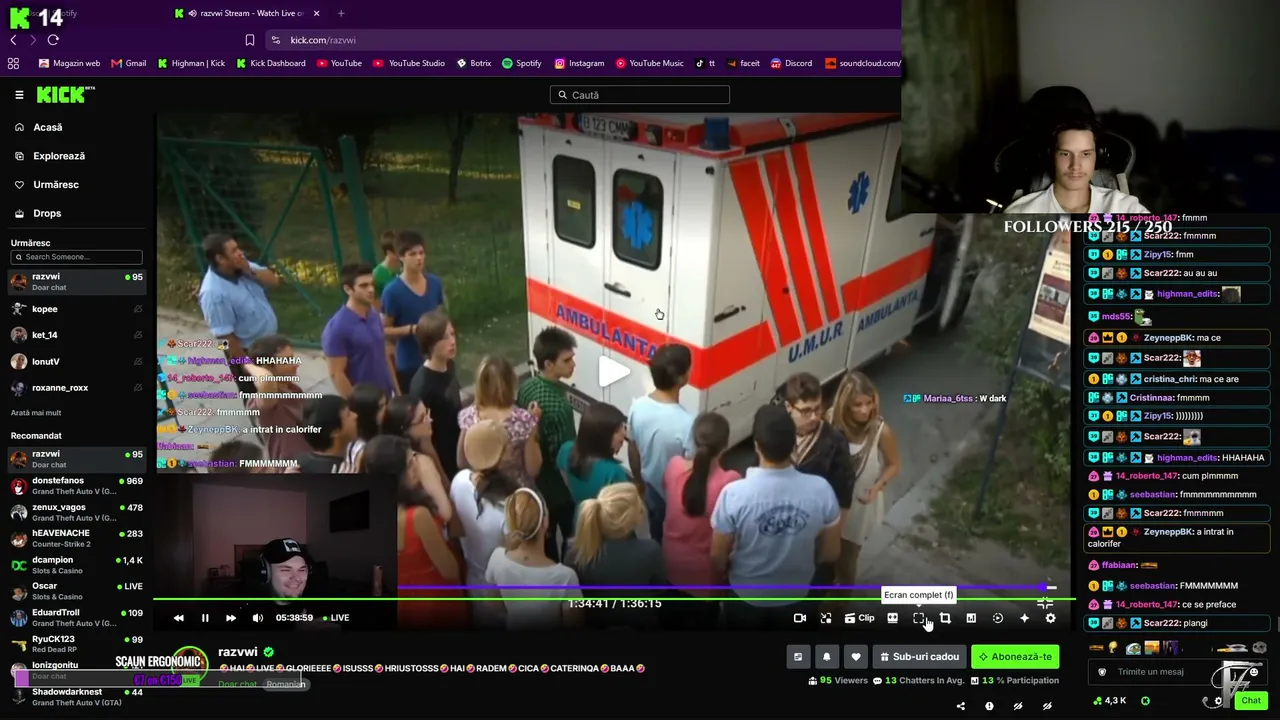The image size is (1280, 720).
Task: Click the Romanian language tag
Action: point(286,684)
